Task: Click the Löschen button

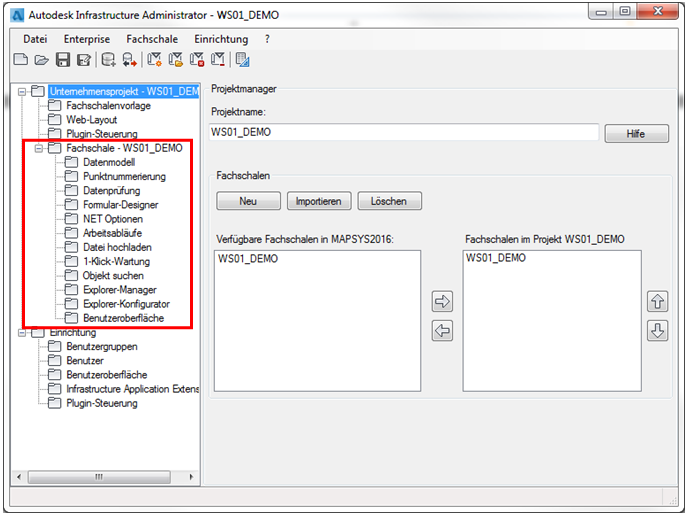Action: [x=389, y=201]
